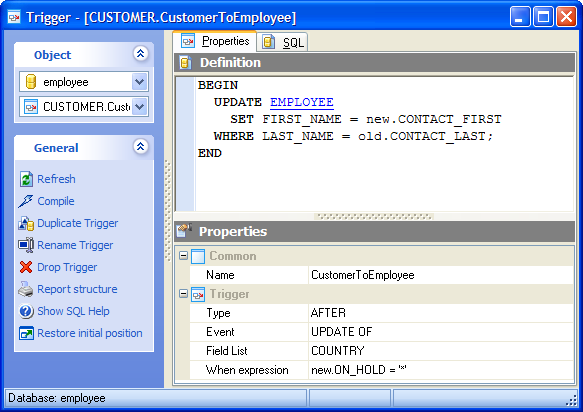
Task: Click the Rename Trigger icon
Action: pyautogui.click(x=26, y=245)
